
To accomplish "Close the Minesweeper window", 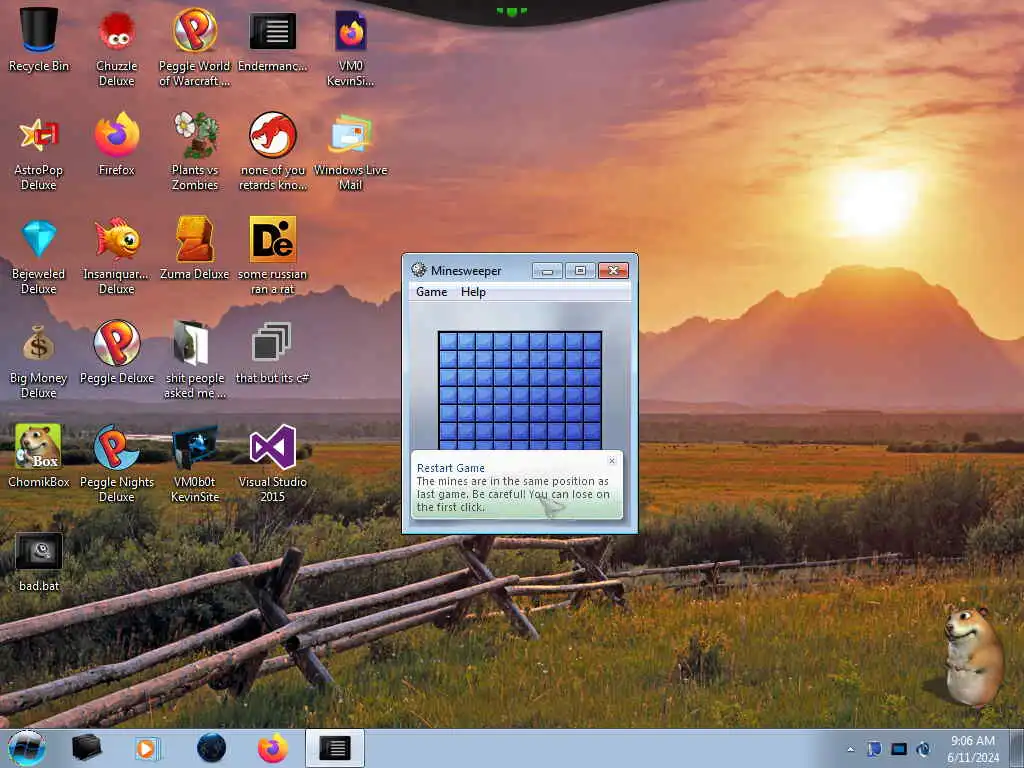I will pyautogui.click(x=613, y=270).
